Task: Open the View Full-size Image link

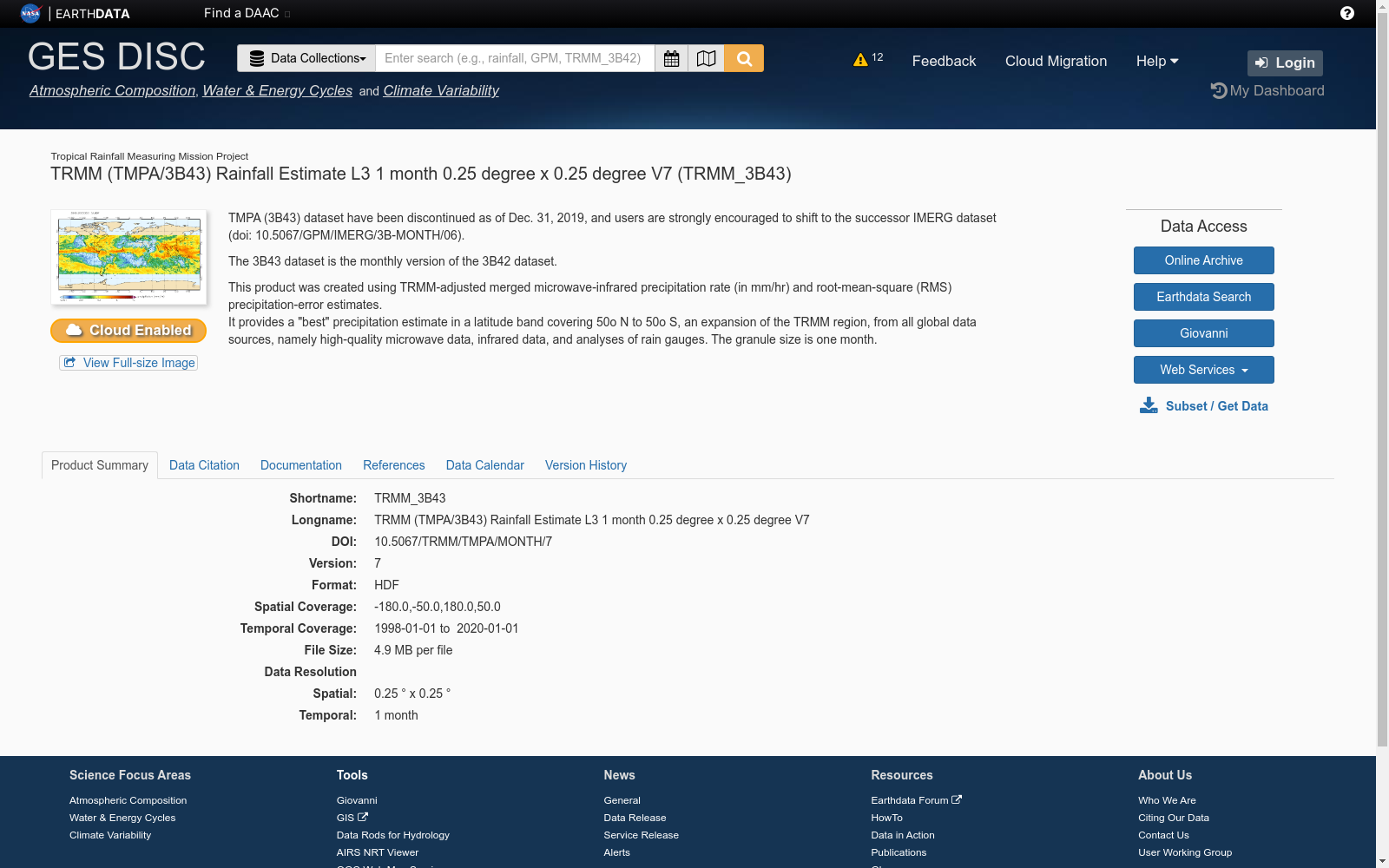Action: [x=128, y=363]
